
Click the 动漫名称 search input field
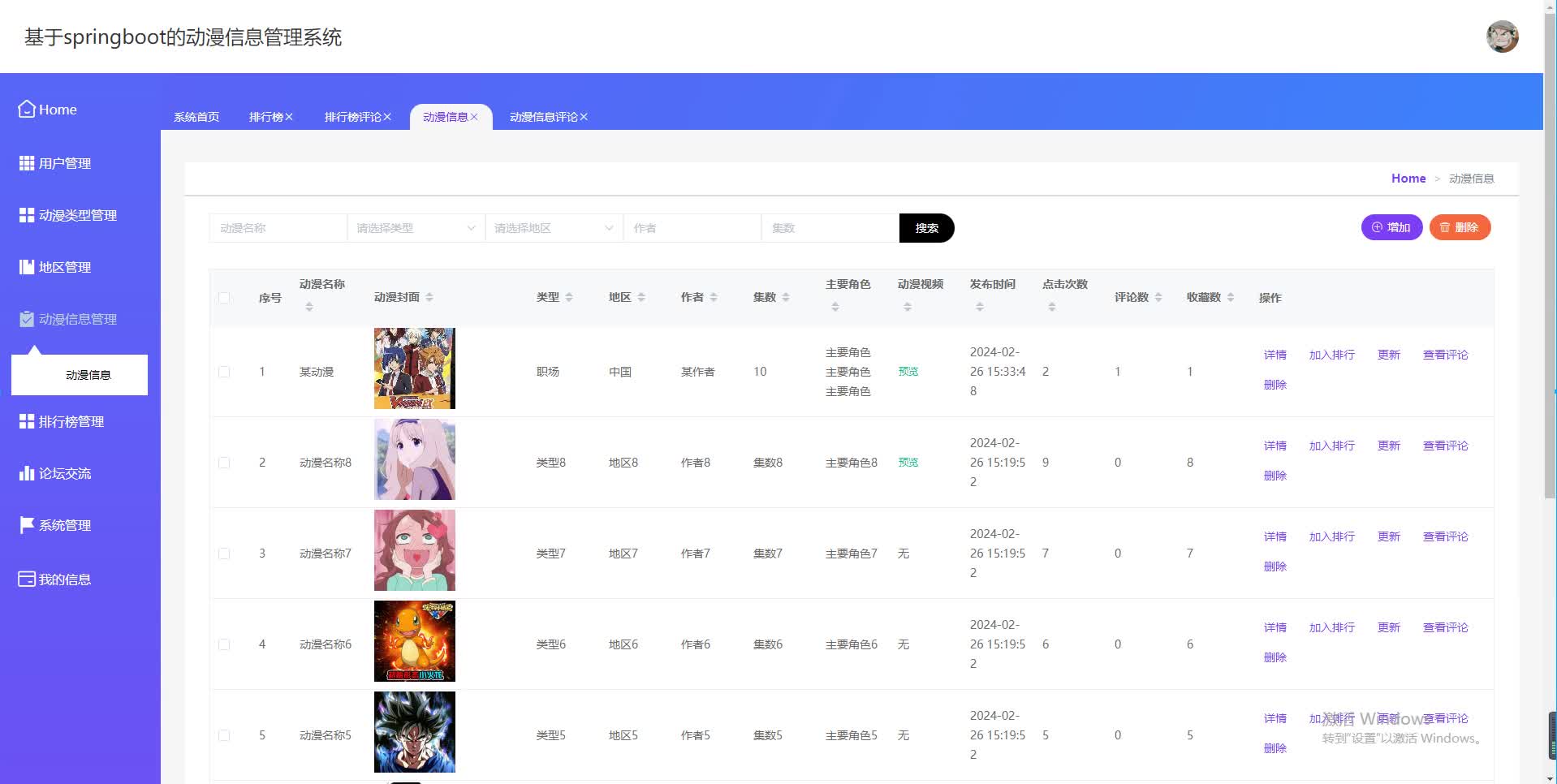click(x=278, y=228)
